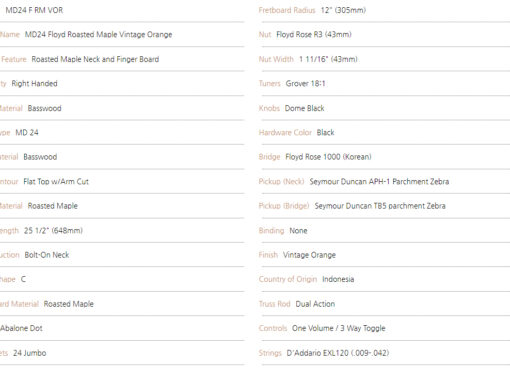Select the Hardware Color label

285,133
